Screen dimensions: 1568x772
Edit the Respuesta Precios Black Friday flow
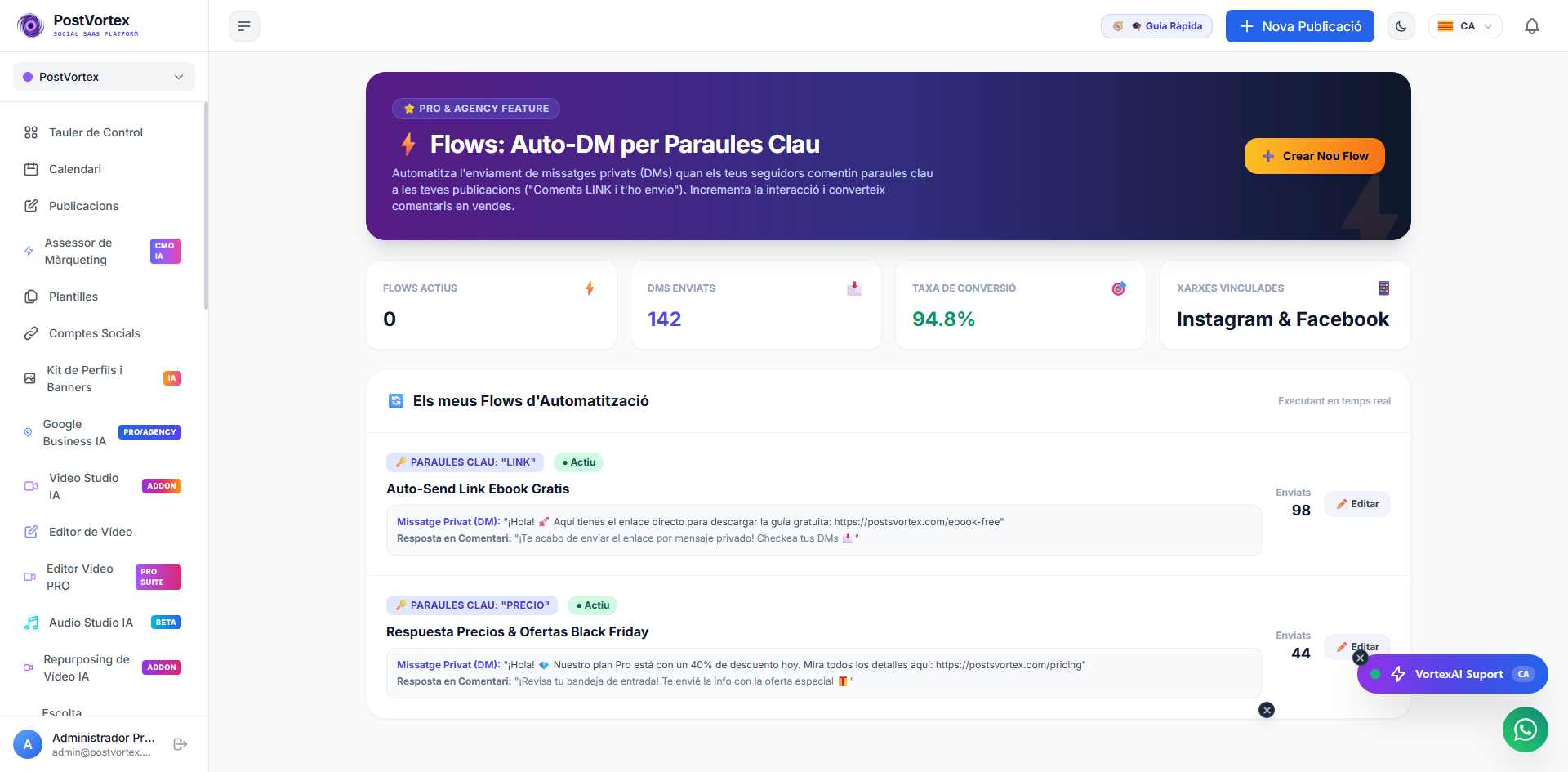(1357, 646)
